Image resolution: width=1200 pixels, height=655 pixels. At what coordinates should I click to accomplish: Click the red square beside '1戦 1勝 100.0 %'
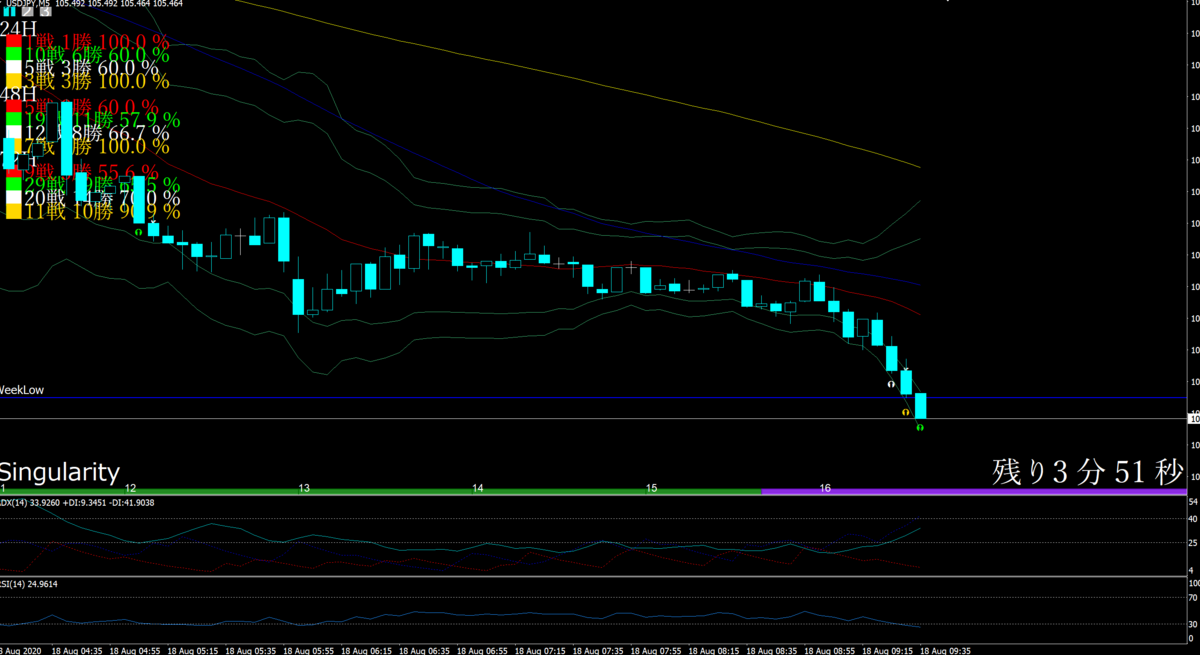pos(14,43)
